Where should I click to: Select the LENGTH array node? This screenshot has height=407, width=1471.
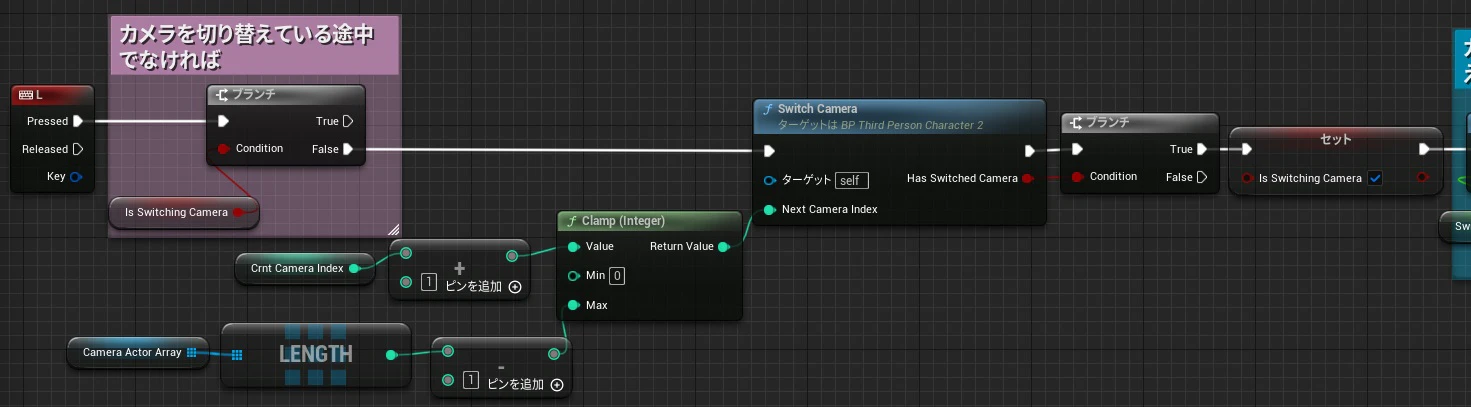pyautogui.click(x=315, y=354)
